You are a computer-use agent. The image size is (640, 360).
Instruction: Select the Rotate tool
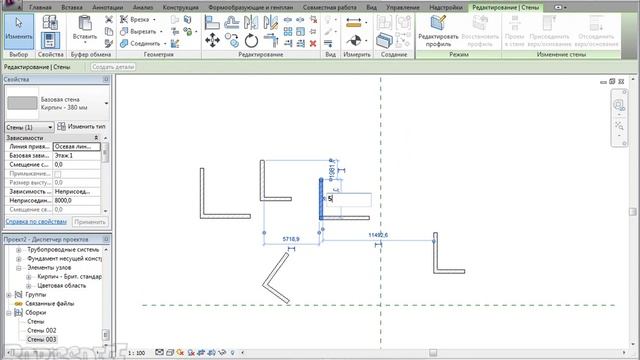pos(251,41)
